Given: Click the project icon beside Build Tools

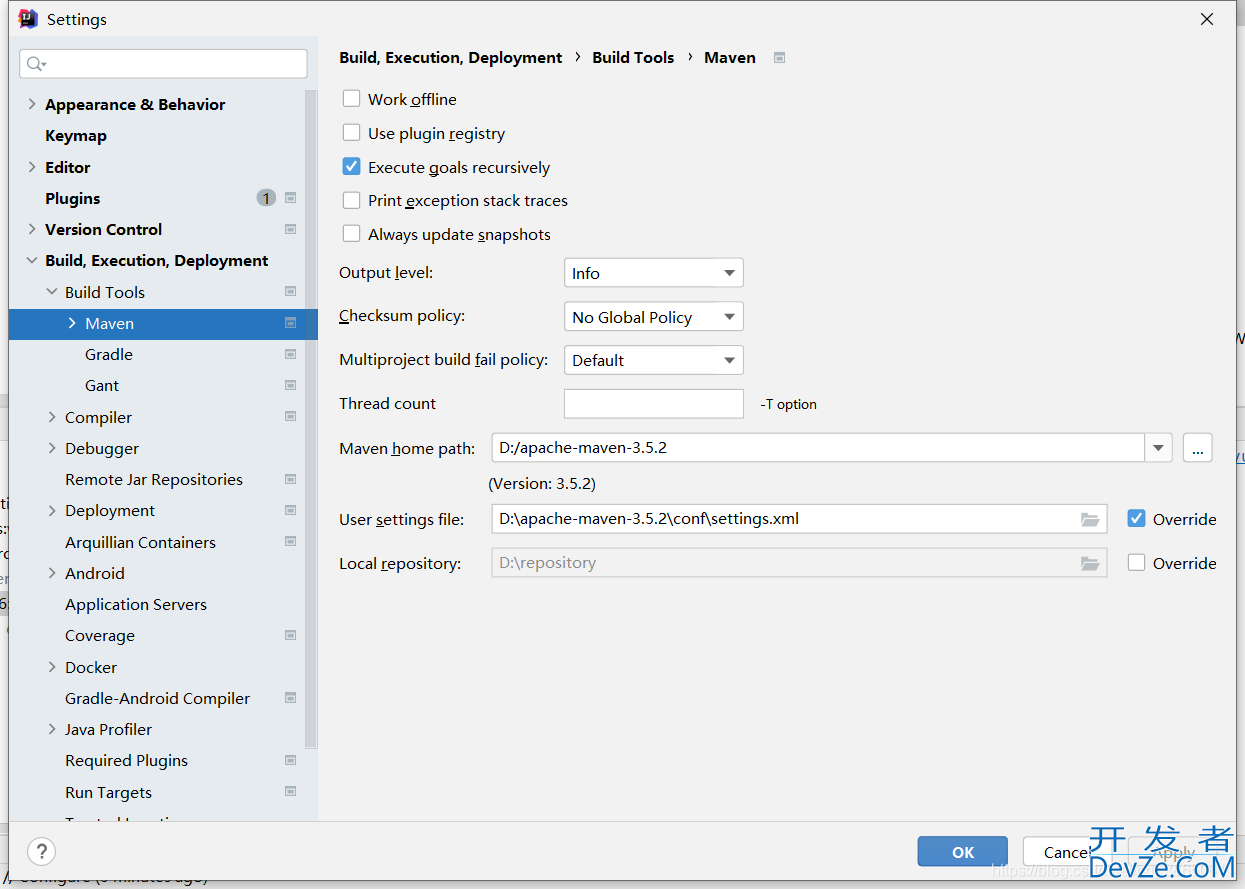Looking at the screenshot, I should tap(290, 292).
